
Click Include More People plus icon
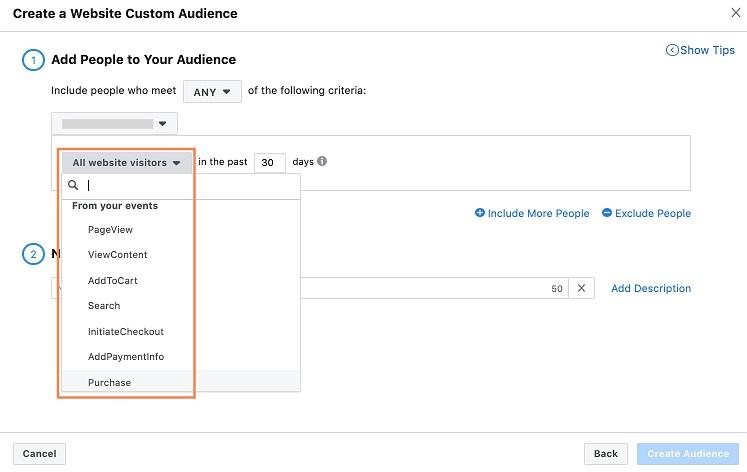[x=480, y=213]
